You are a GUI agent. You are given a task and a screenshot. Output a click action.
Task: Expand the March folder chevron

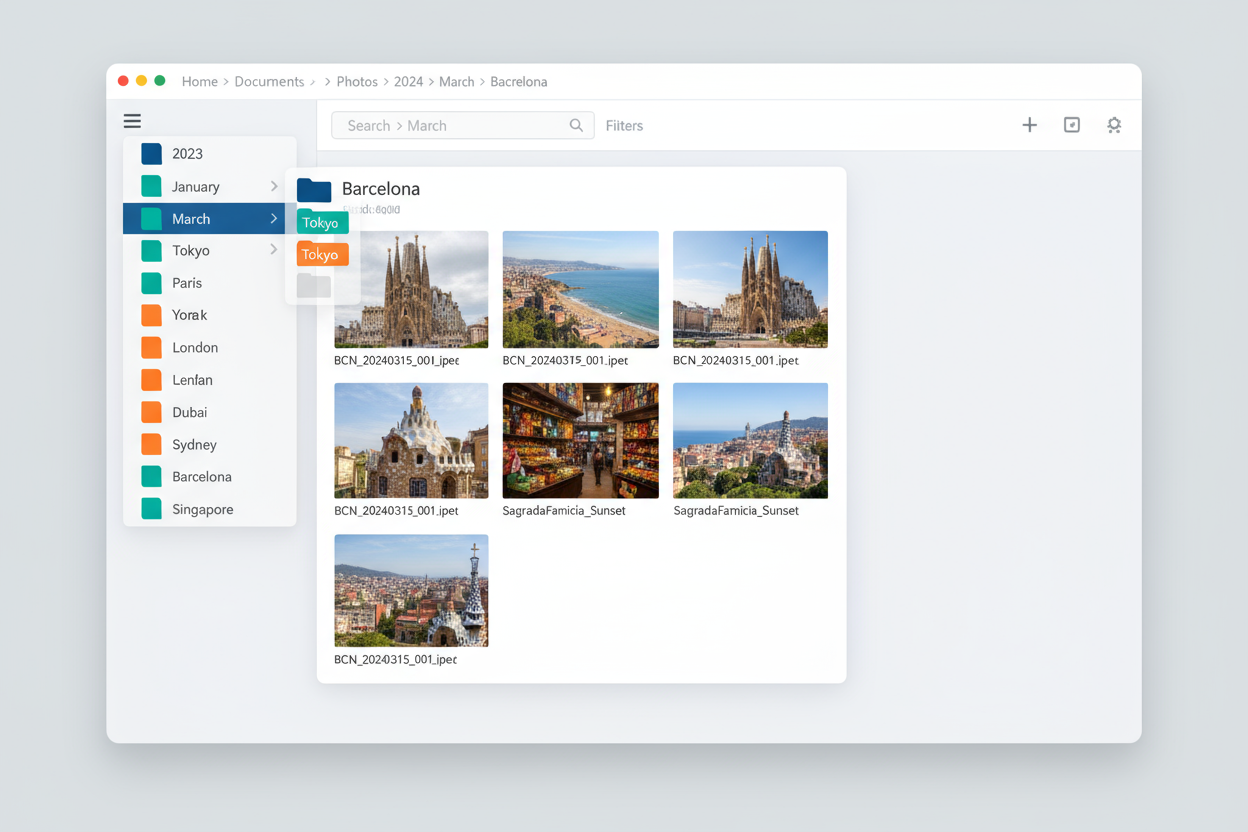274,219
